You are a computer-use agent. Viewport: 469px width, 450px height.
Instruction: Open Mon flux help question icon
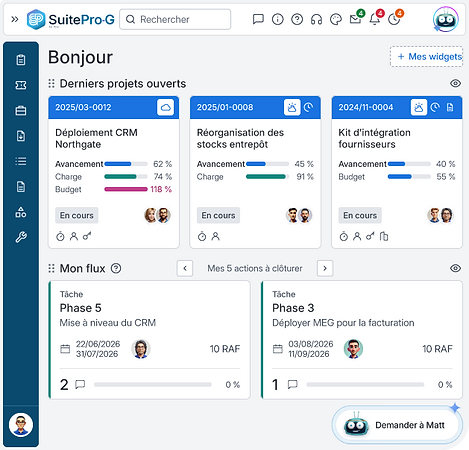pyautogui.click(x=116, y=268)
